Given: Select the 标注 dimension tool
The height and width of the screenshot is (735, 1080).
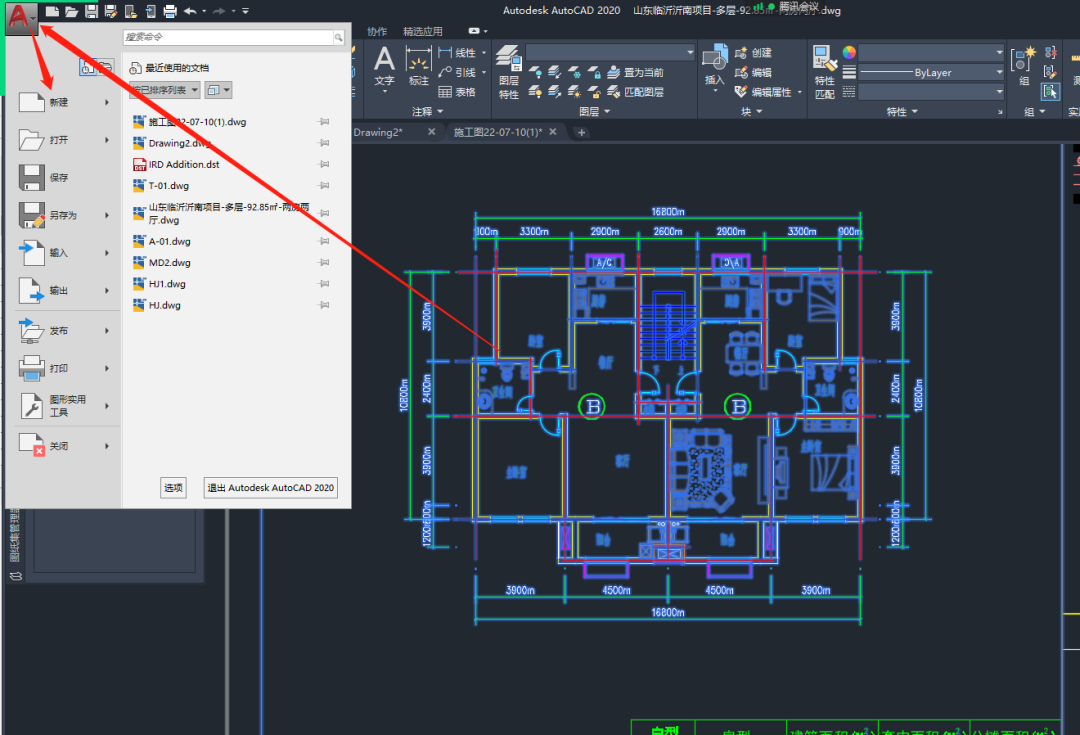Looking at the screenshot, I should point(419,68).
